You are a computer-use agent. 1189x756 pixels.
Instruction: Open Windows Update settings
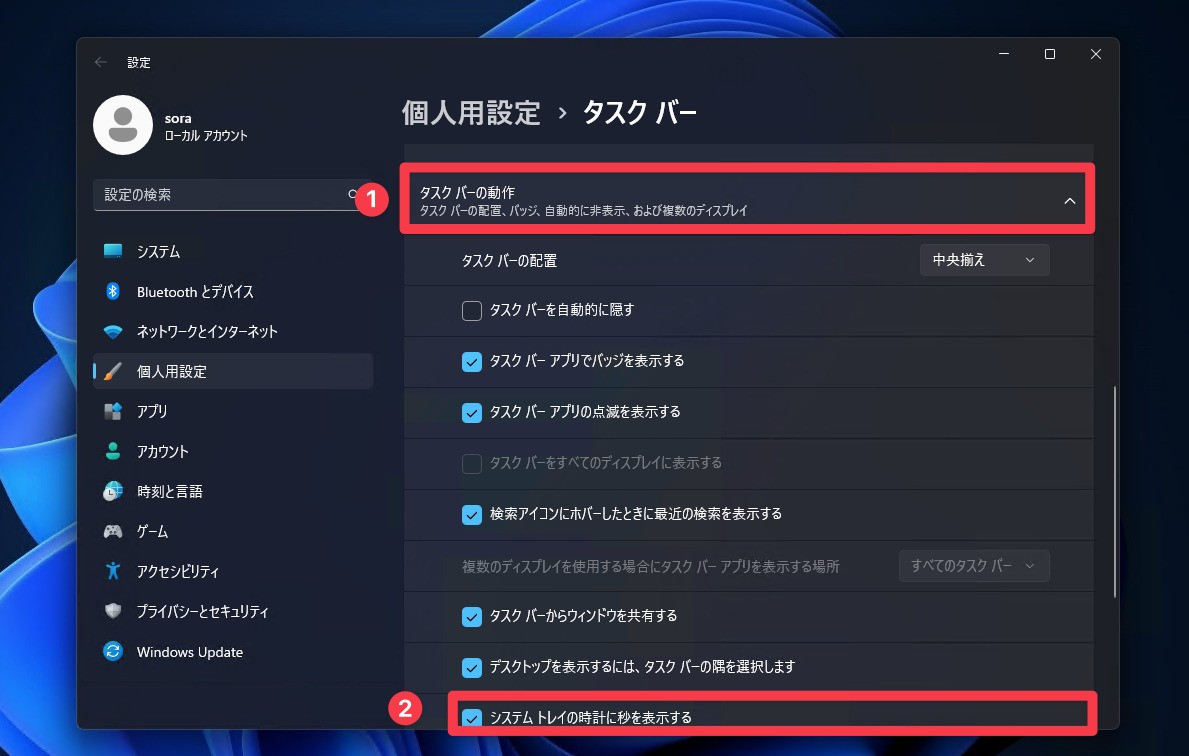pyautogui.click(x=233, y=651)
